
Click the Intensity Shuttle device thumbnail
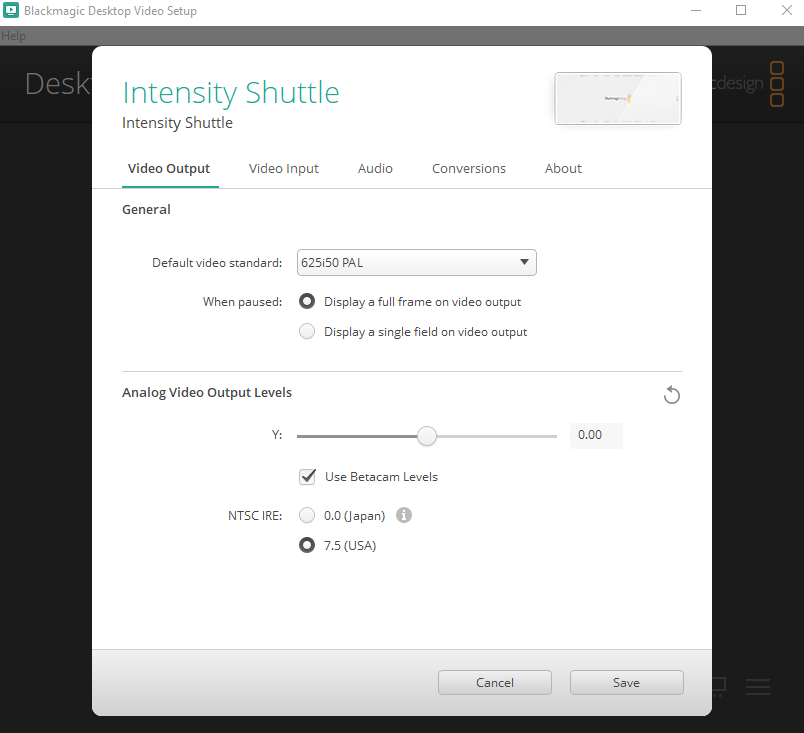(x=618, y=98)
